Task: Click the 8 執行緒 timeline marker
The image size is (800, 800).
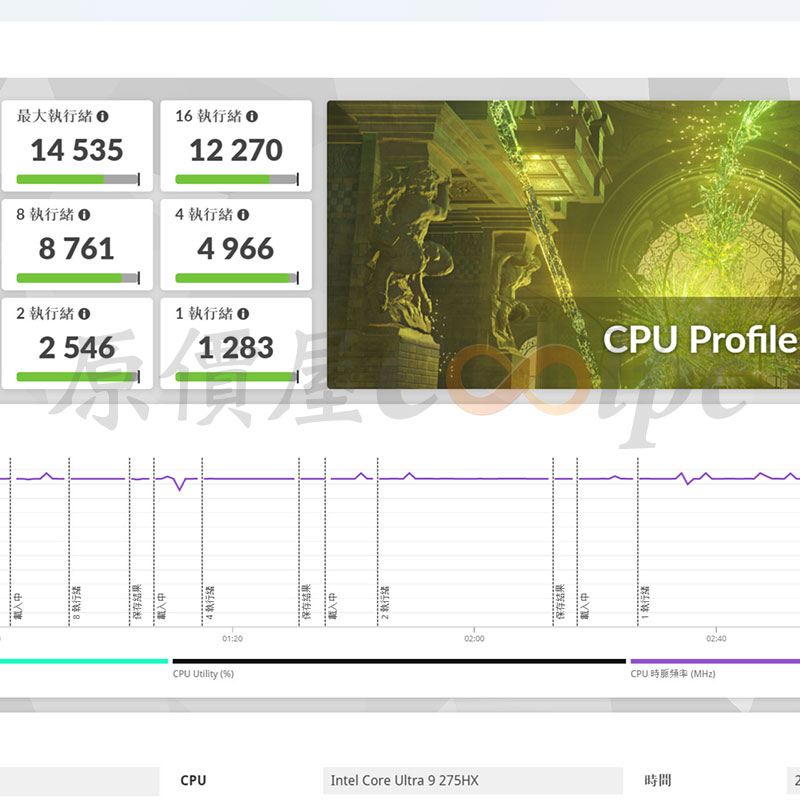Action: [76, 602]
